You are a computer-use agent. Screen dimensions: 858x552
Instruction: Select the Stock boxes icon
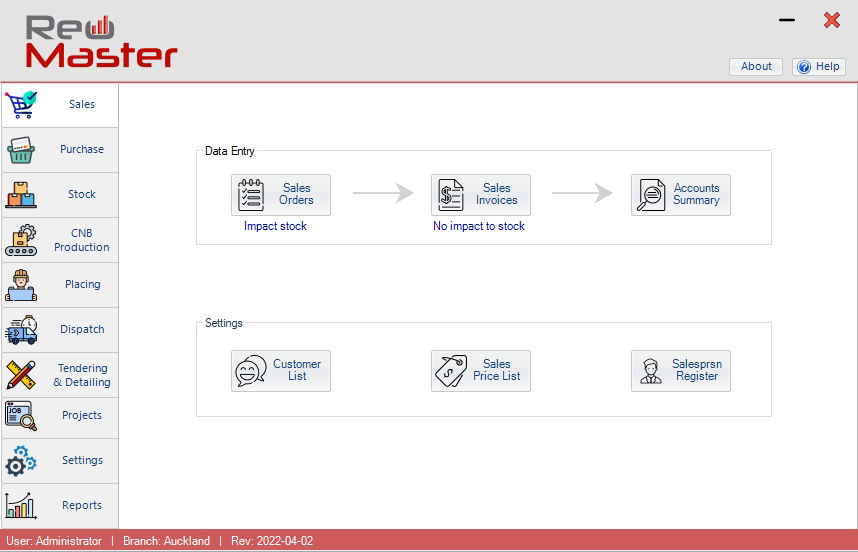point(21,194)
